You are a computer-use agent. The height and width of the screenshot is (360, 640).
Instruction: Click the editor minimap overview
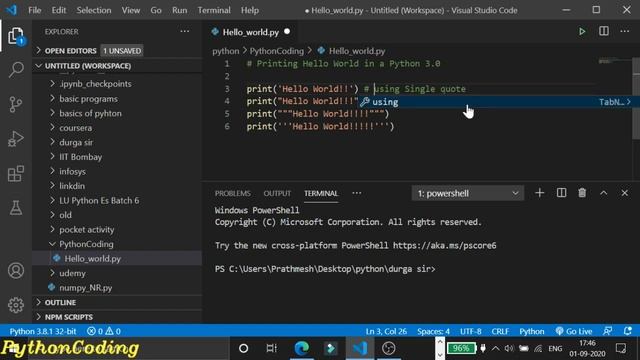[614, 61]
